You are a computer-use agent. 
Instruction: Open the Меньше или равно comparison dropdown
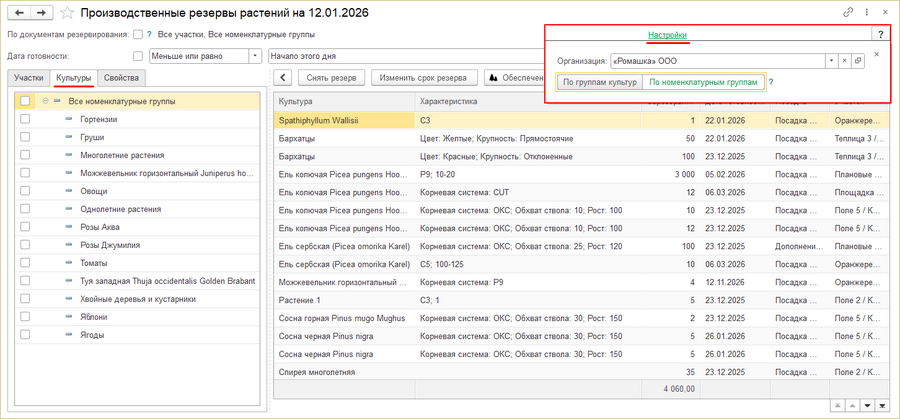(255, 56)
